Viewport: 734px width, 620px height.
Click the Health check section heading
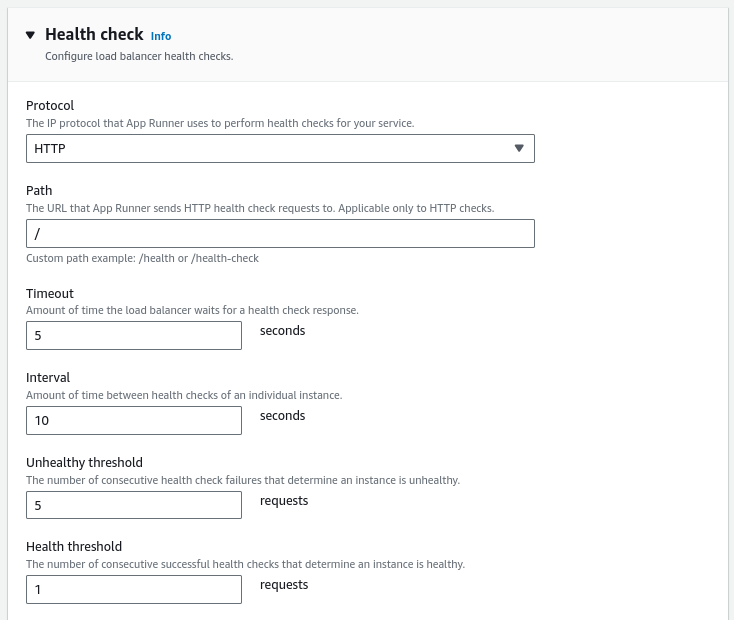click(x=94, y=35)
